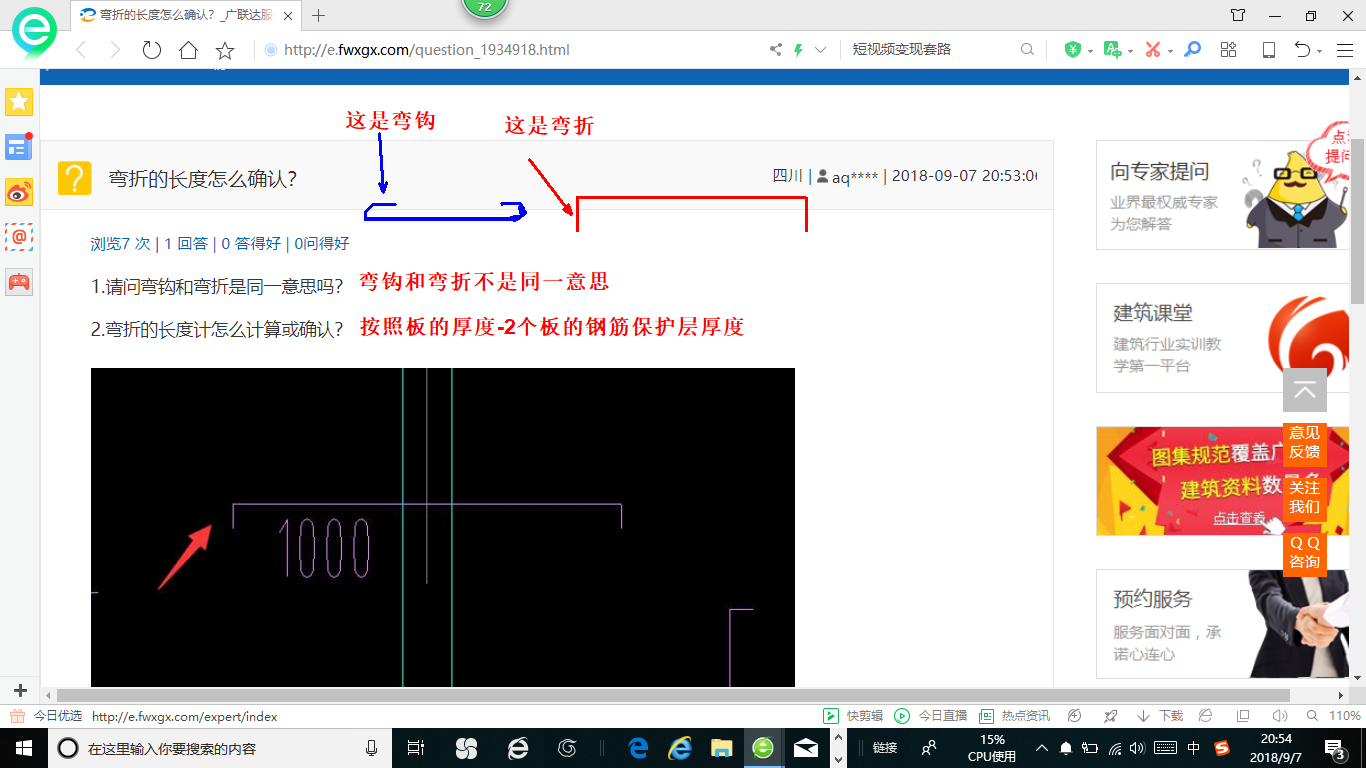The width and height of the screenshot is (1366, 768).
Task: Open Task View on the taskbar
Action: tap(417, 748)
